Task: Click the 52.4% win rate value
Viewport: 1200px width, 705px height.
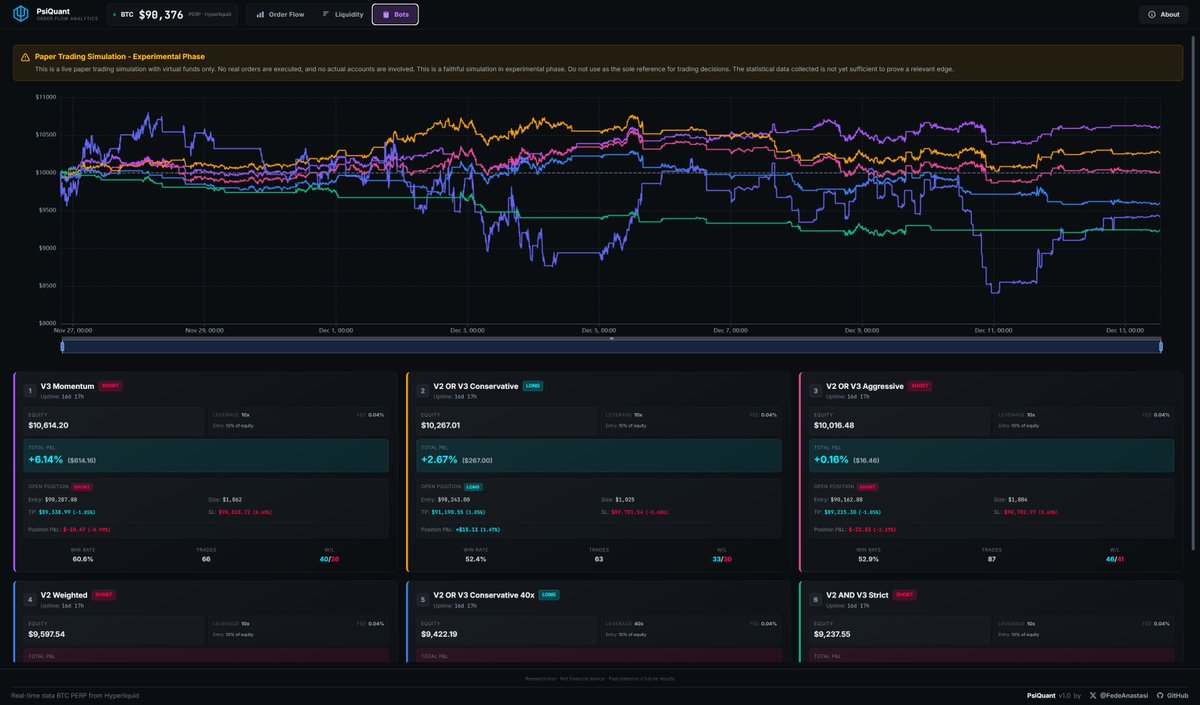Action: (476, 559)
